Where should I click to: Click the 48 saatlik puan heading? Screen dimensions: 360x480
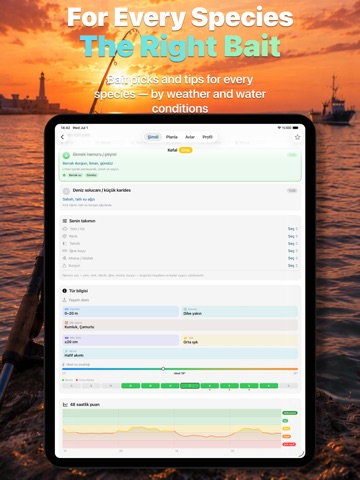[x=85, y=405]
